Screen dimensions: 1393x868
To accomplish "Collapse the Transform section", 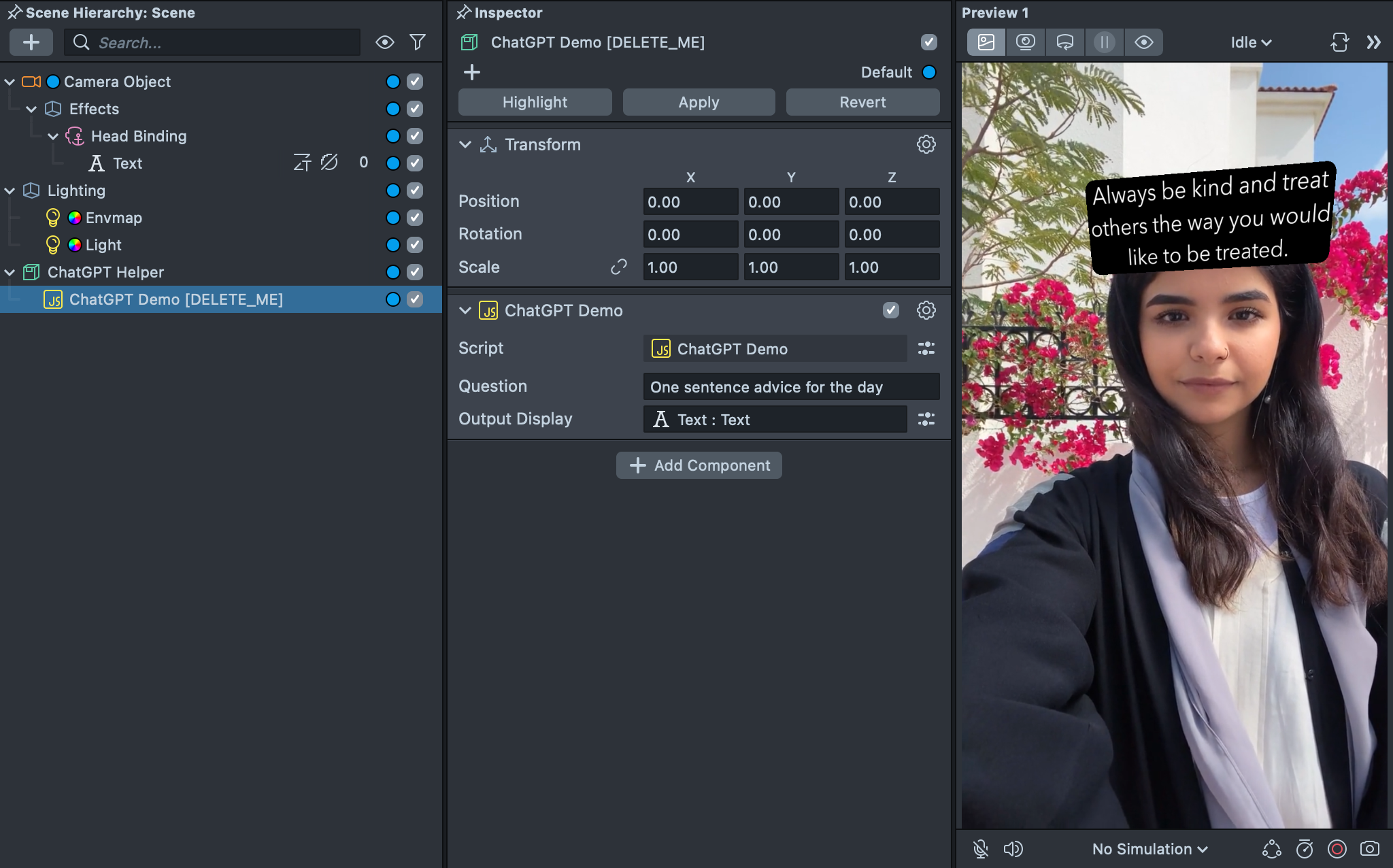I will (465, 144).
